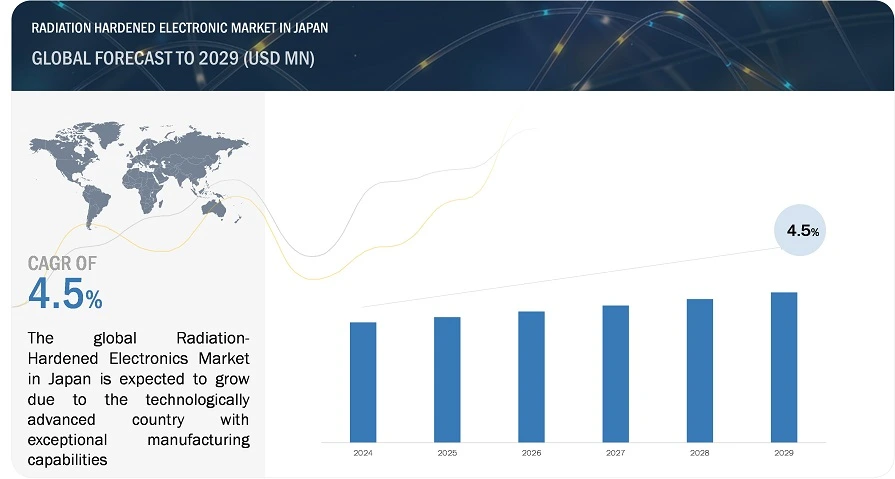Select the 2025 bar in chart
895x479 pixels.
click(x=447, y=379)
